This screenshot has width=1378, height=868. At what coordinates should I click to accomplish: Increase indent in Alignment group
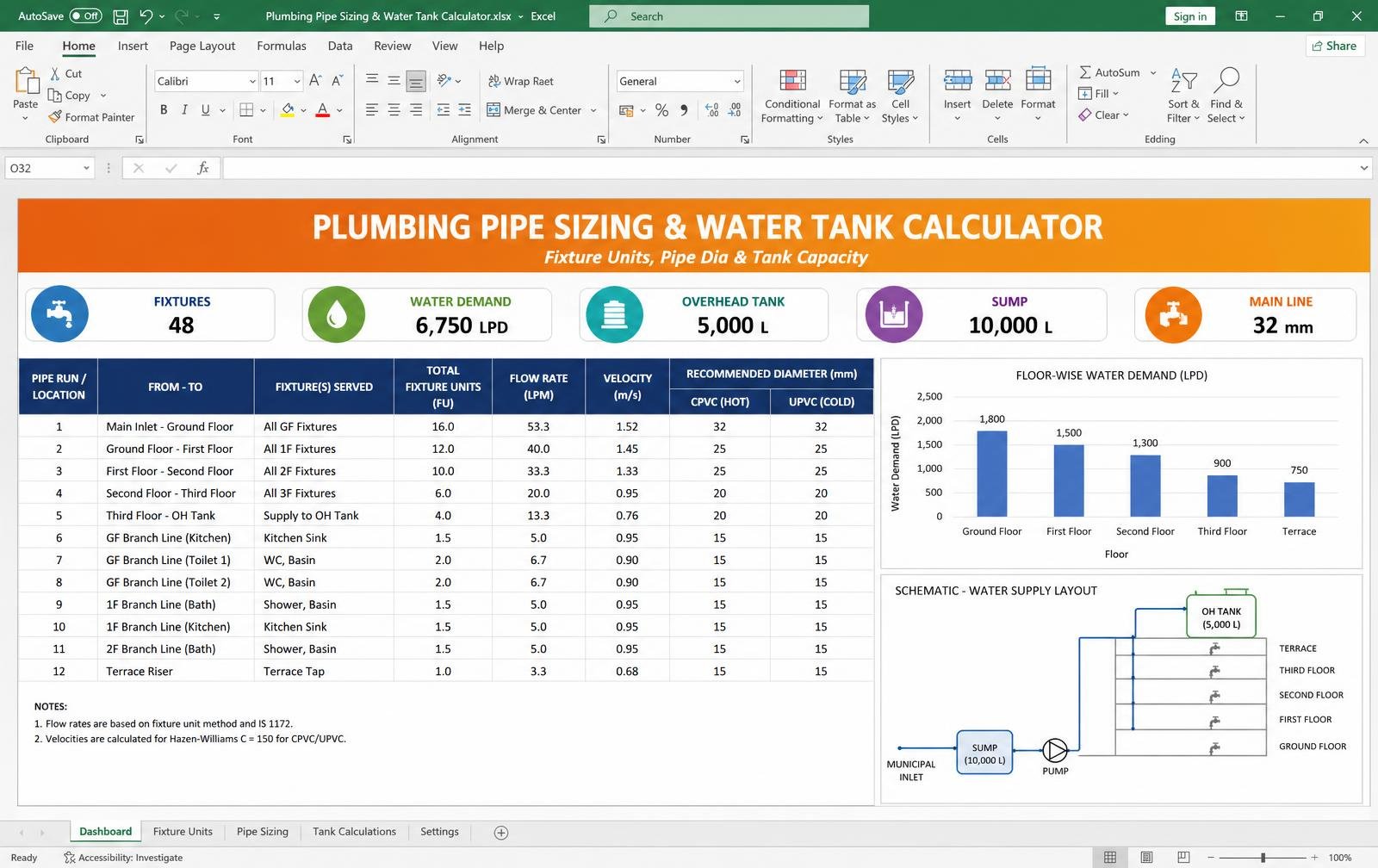coord(465,109)
